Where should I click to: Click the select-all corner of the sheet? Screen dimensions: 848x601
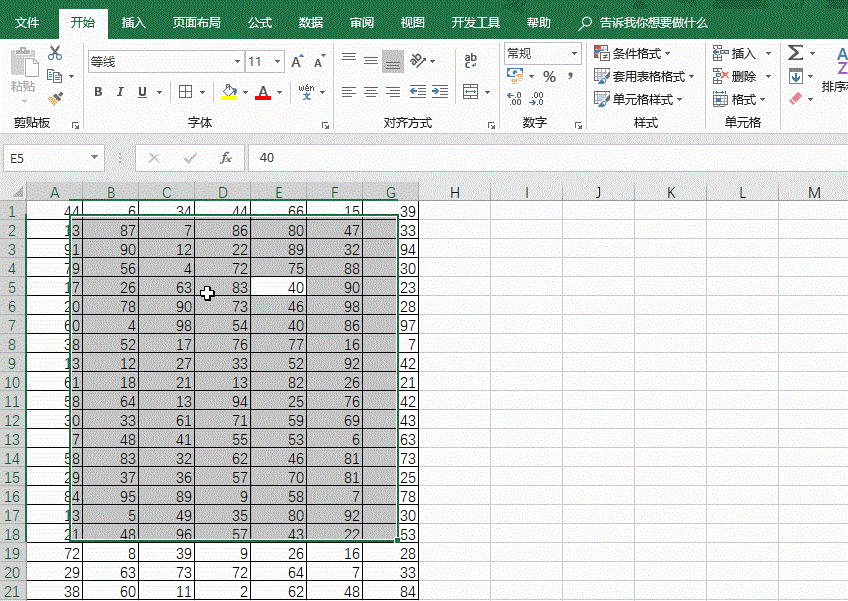click(14, 191)
